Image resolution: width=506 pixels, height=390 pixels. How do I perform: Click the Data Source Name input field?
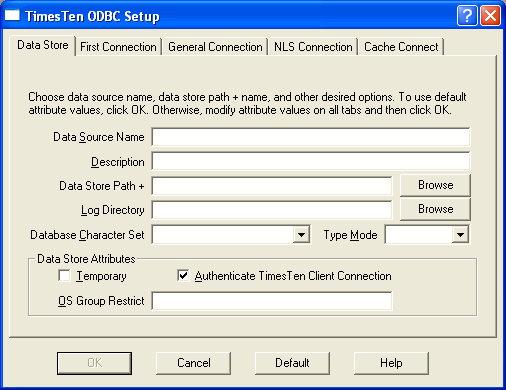(311, 137)
